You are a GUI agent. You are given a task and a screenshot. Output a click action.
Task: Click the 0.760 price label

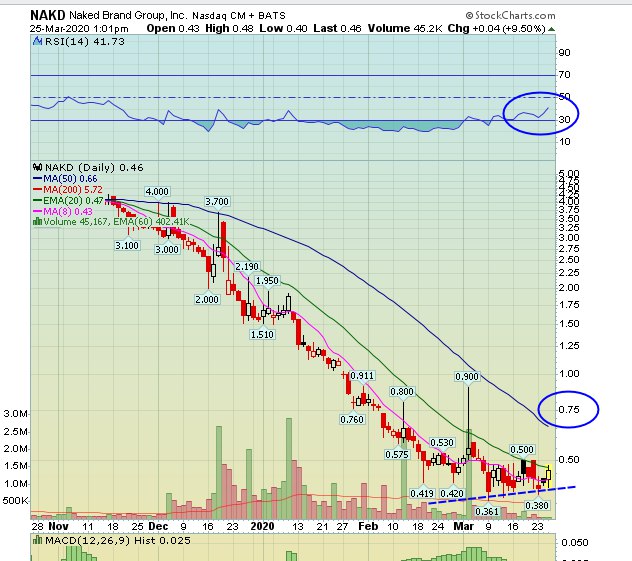point(352,420)
